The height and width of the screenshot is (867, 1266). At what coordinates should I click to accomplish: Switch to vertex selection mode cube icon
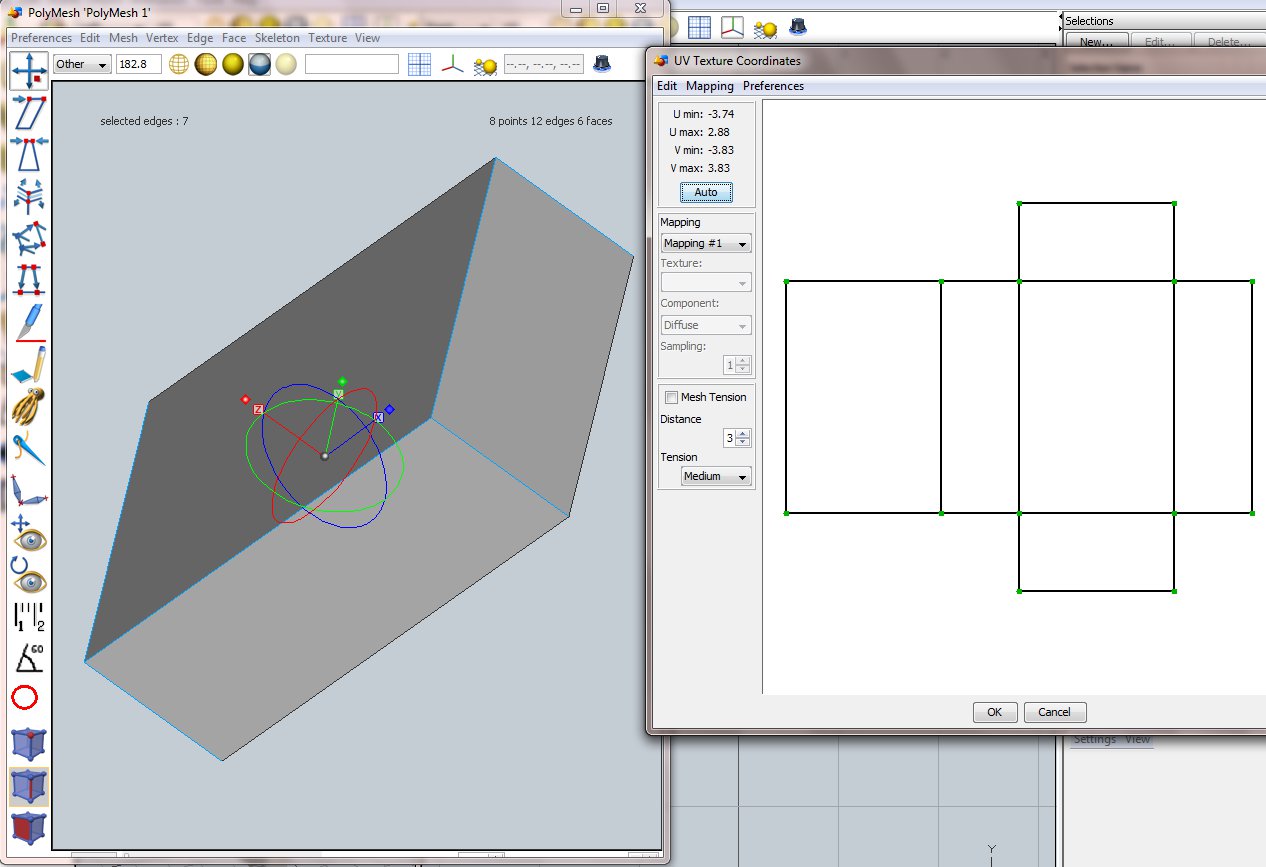tap(29, 745)
